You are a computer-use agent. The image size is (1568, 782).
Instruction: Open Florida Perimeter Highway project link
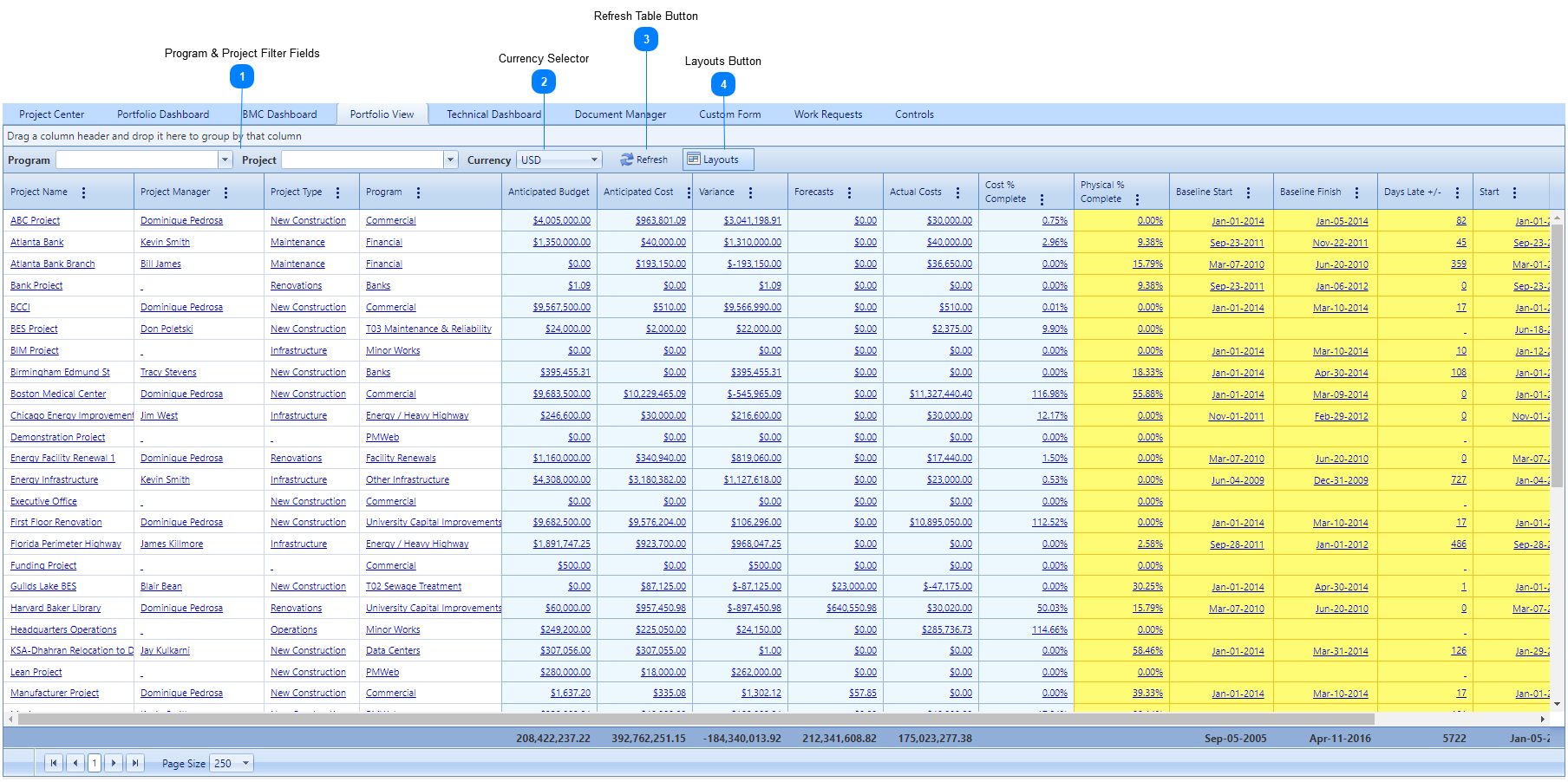66,544
